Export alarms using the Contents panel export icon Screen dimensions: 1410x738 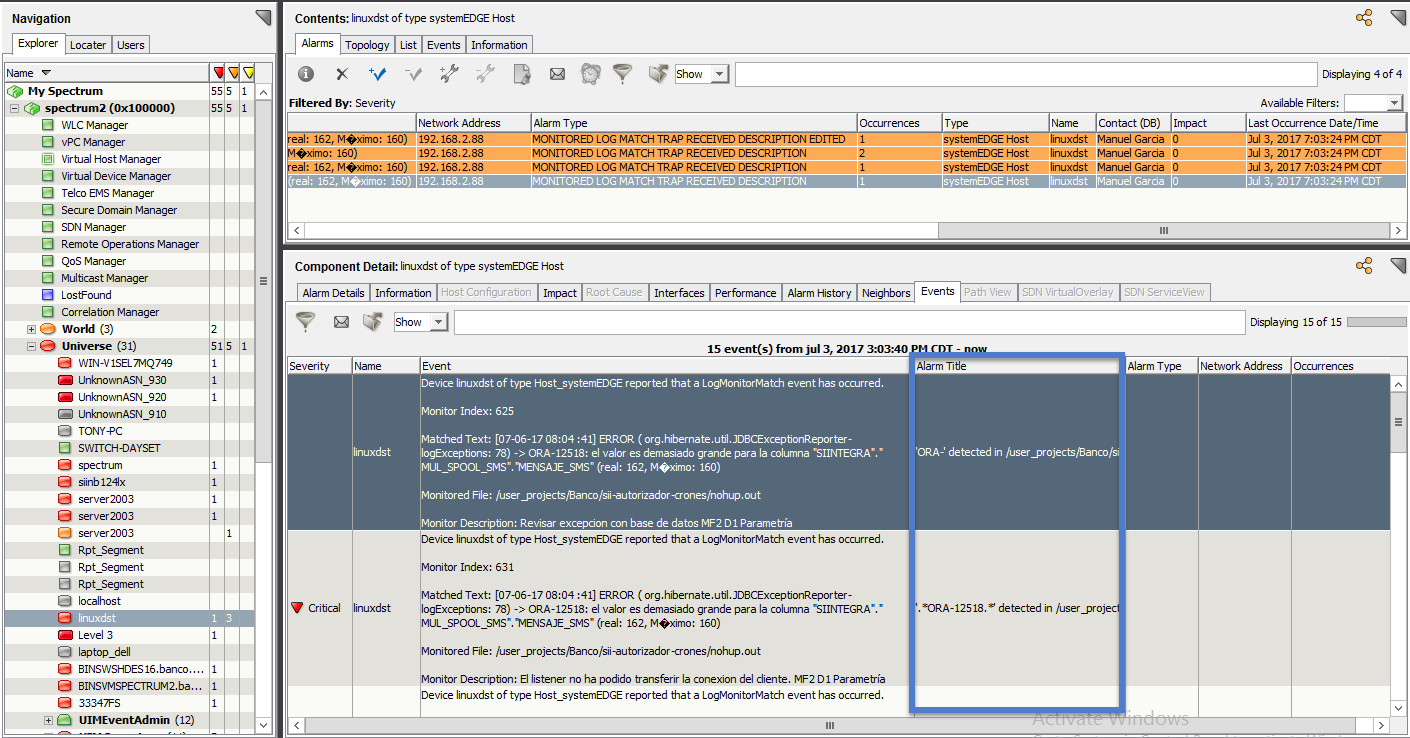(x=658, y=74)
